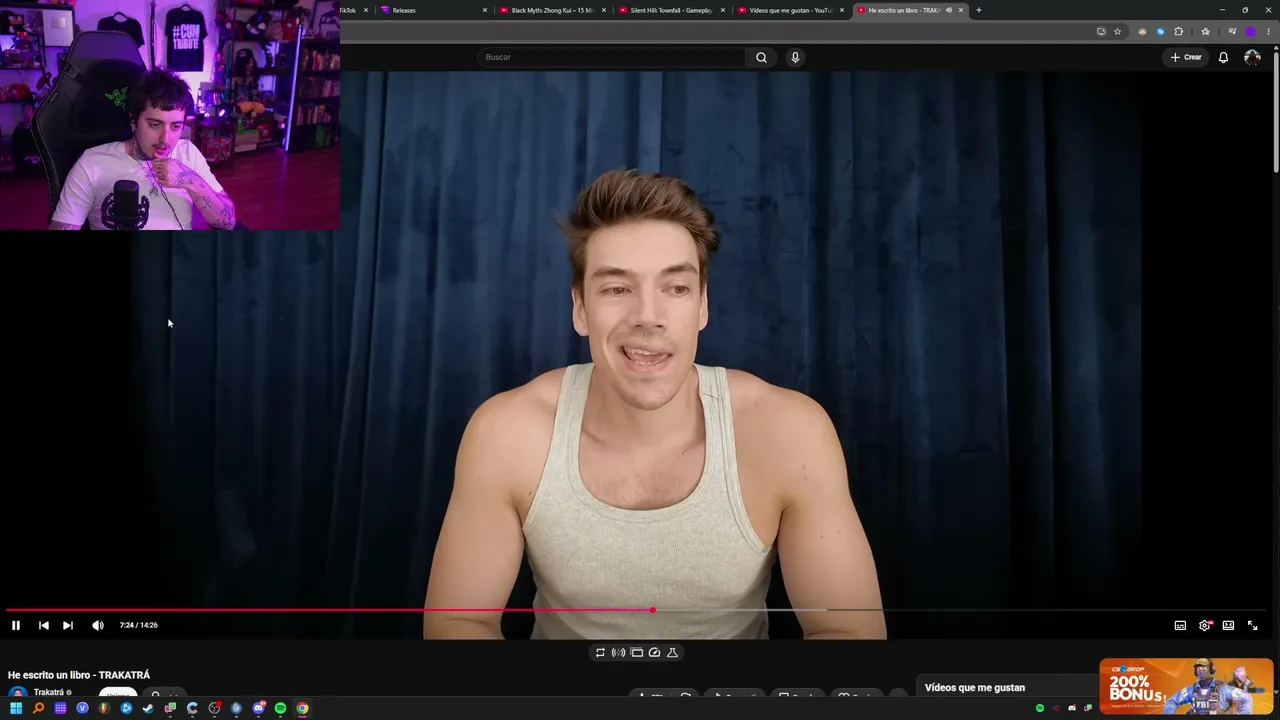Open YouTube notifications bell

click(1223, 57)
